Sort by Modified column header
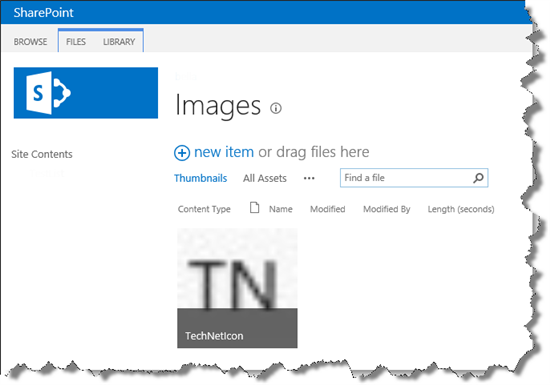The image size is (550, 385). point(328,209)
